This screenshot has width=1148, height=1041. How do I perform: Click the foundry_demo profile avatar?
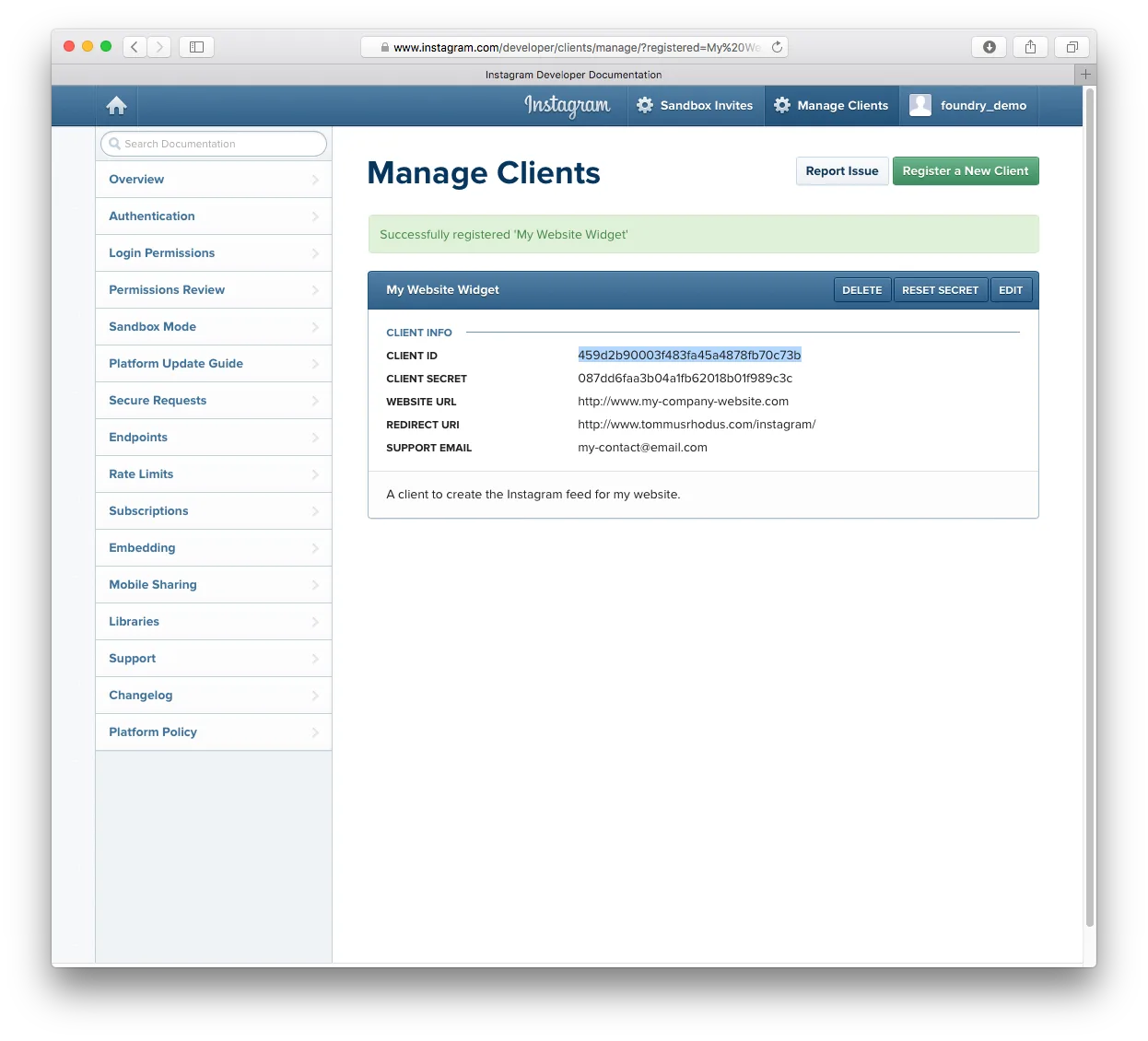[x=920, y=105]
